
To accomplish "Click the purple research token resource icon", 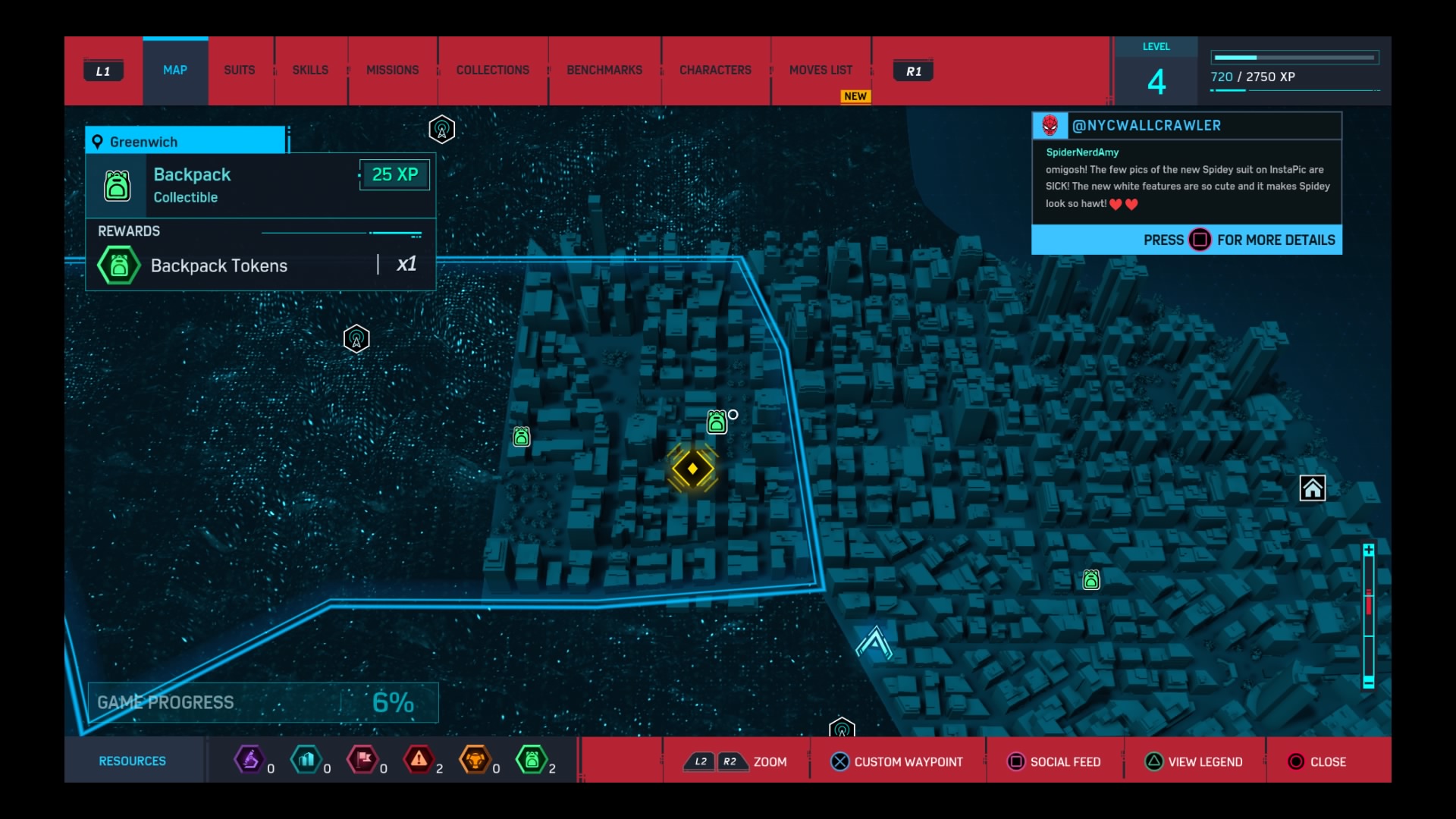I will [249, 759].
